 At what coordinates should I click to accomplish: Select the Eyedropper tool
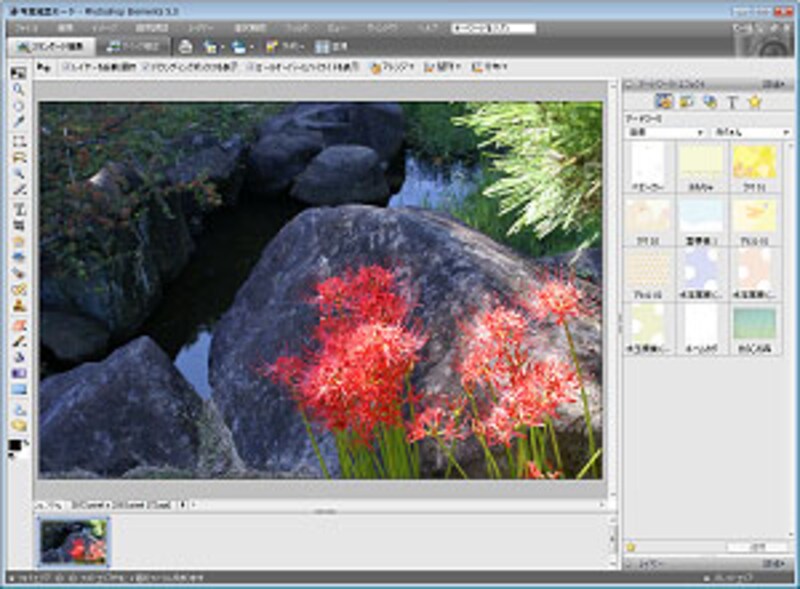pos(18,121)
